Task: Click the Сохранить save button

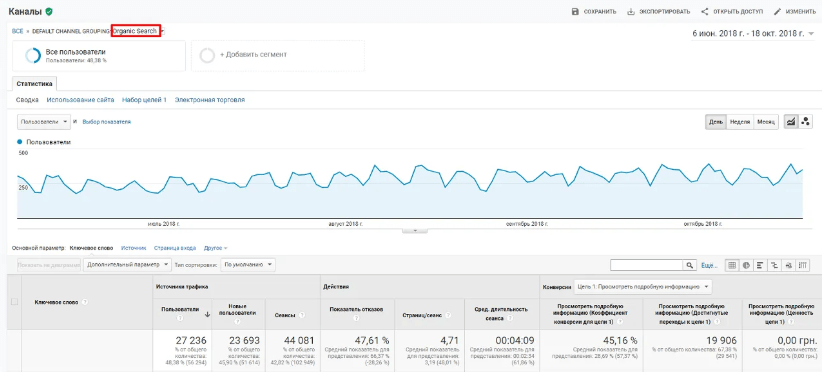Action: [594, 12]
